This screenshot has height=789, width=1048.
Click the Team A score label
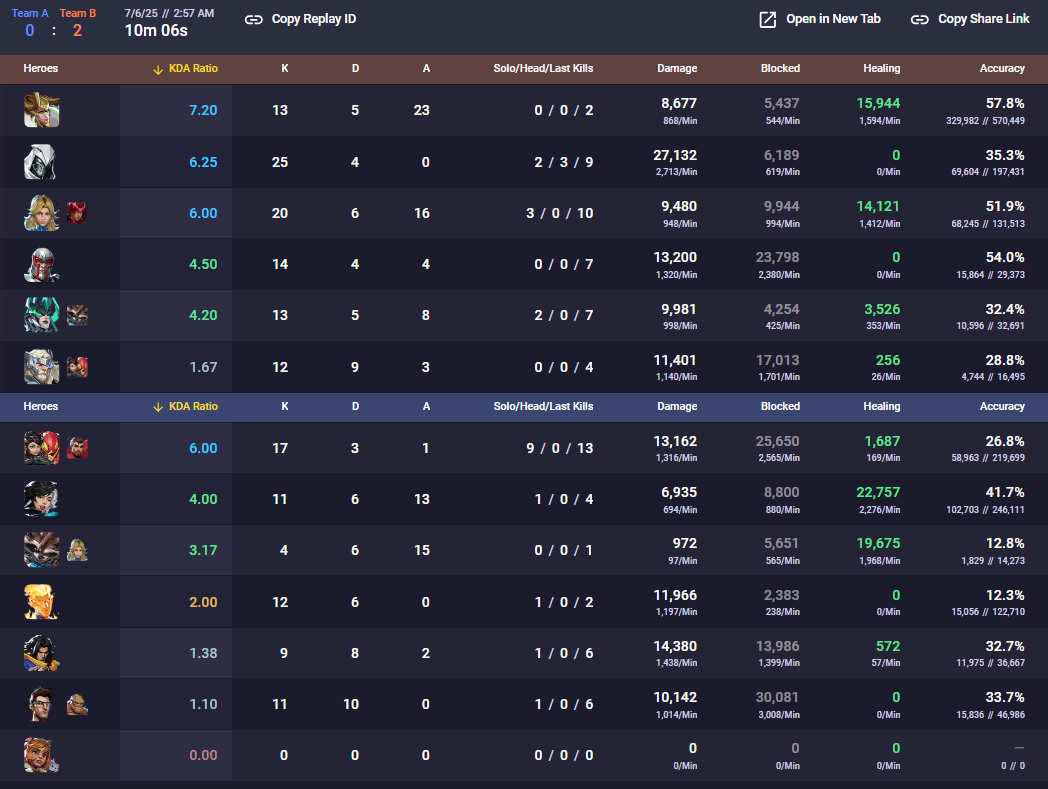(x=29, y=13)
